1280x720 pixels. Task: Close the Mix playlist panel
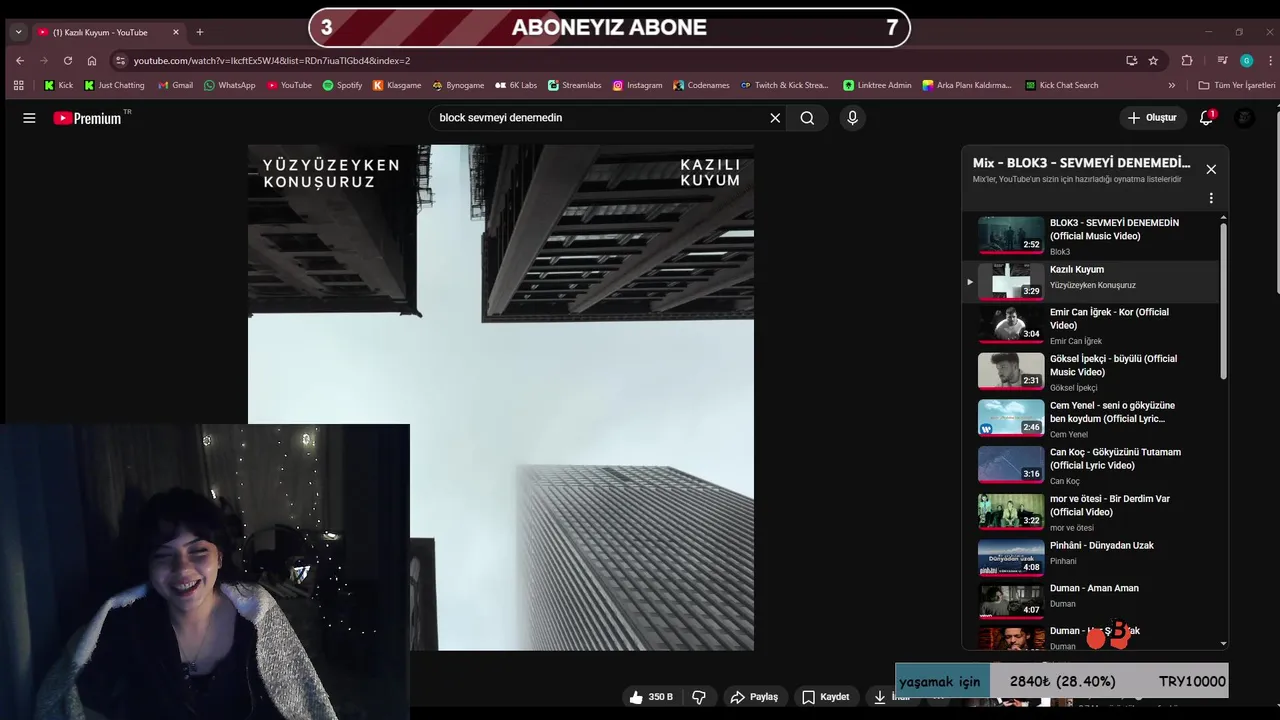(x=1211, y=169)
